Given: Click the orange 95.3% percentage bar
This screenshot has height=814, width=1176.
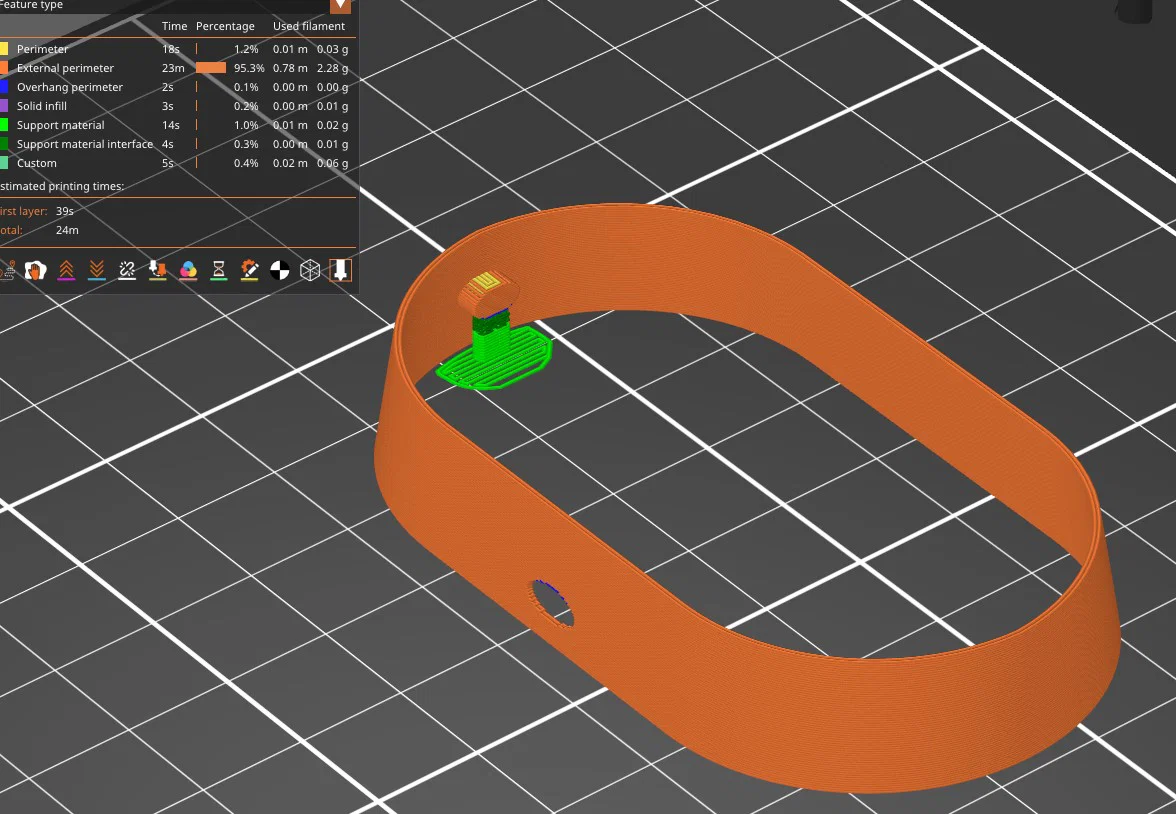Looking at the screenshot, I should [x=211, y=68].
